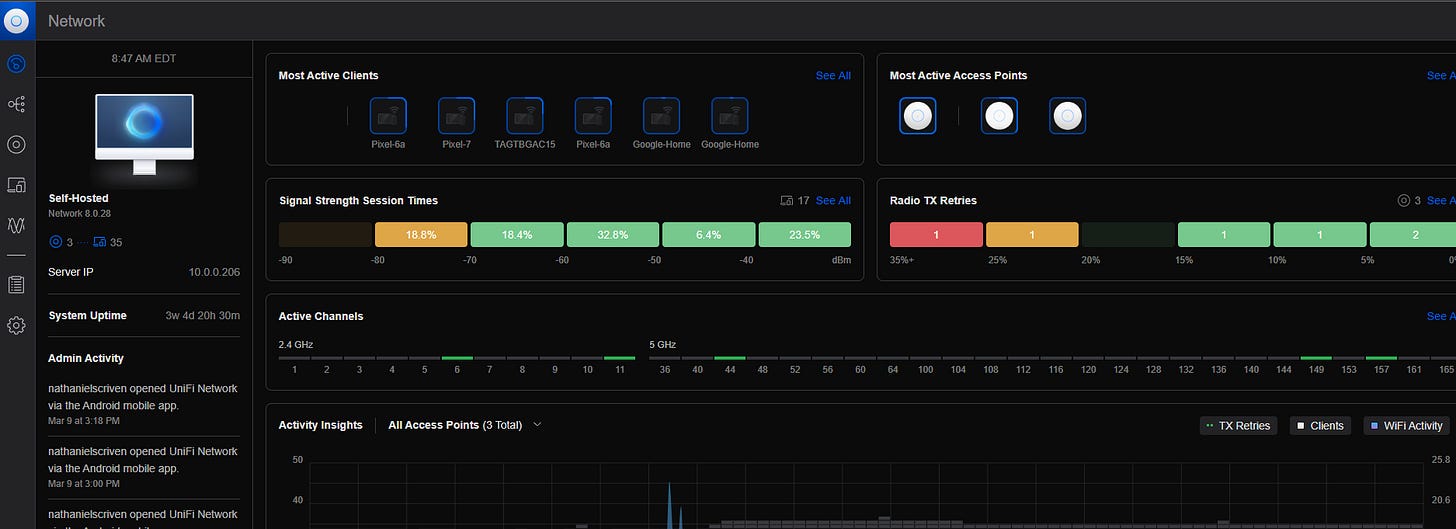Toggle the Clients chart legend

pos(1320,426)
